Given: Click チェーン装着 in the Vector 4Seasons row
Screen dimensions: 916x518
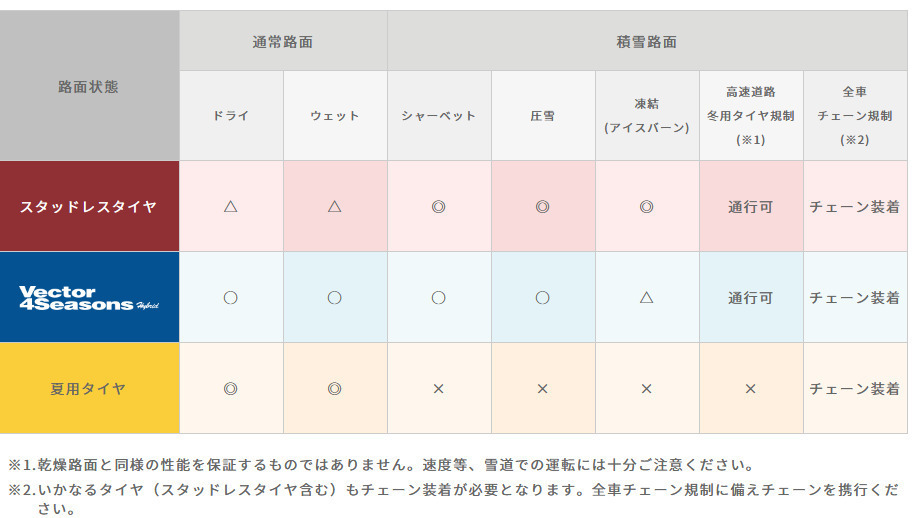Looking at the screenshot, I should pyautogui.click(x=855, y=298).
